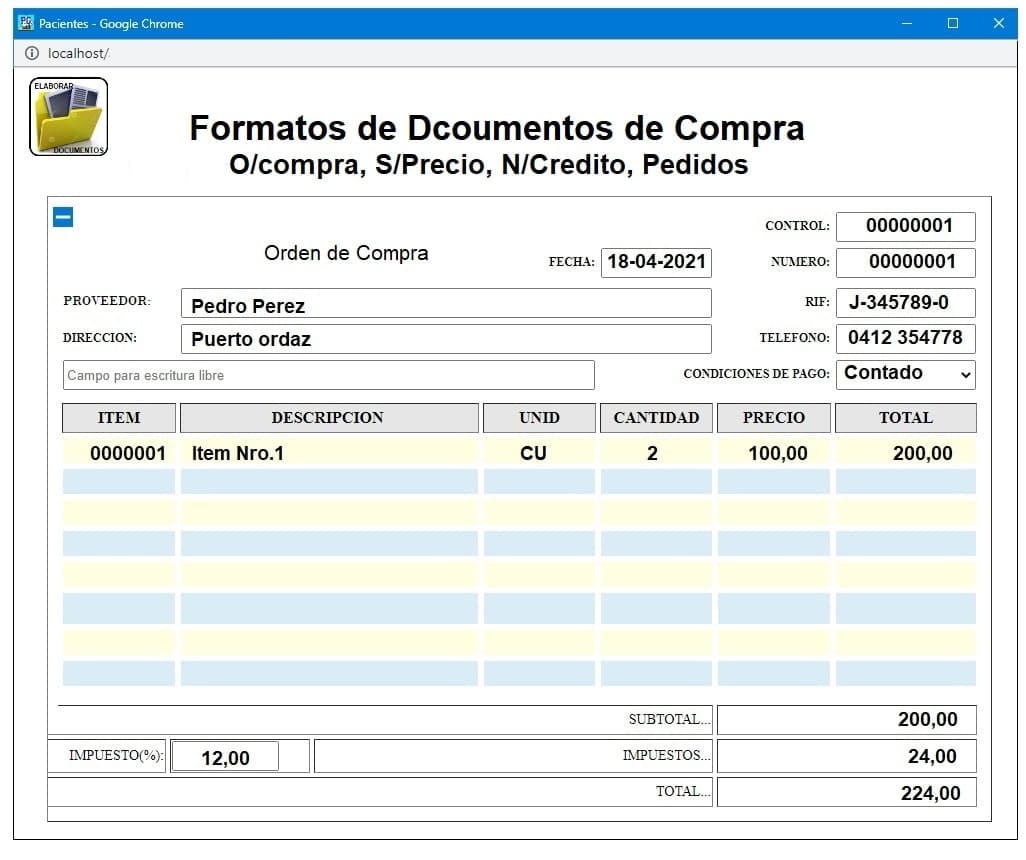Click the Numero field
The image size is (1026, 860).
coord(906,262)
